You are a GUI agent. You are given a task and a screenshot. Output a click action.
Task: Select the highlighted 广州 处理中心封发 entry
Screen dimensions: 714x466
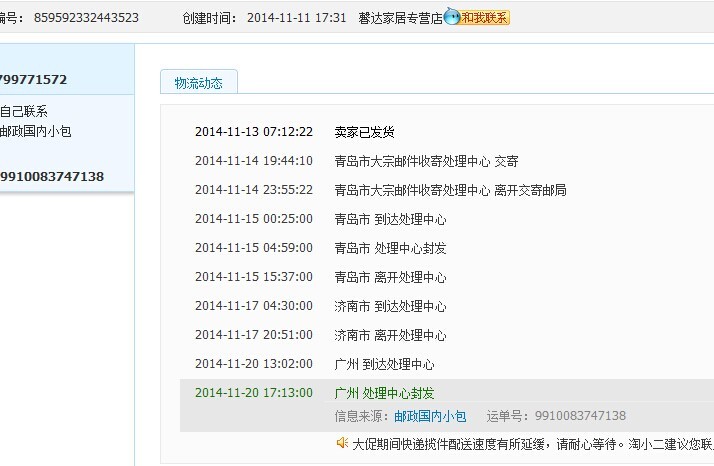point(384,393)
